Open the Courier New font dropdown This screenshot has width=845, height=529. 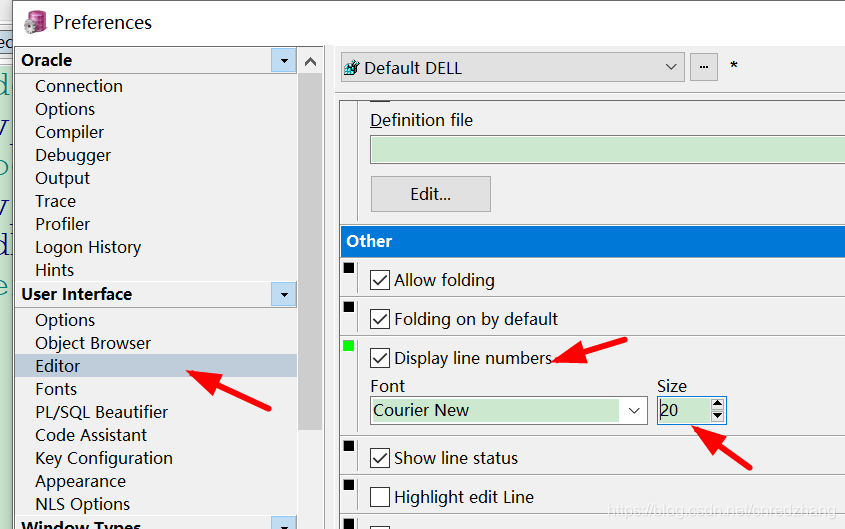point(634,410)
